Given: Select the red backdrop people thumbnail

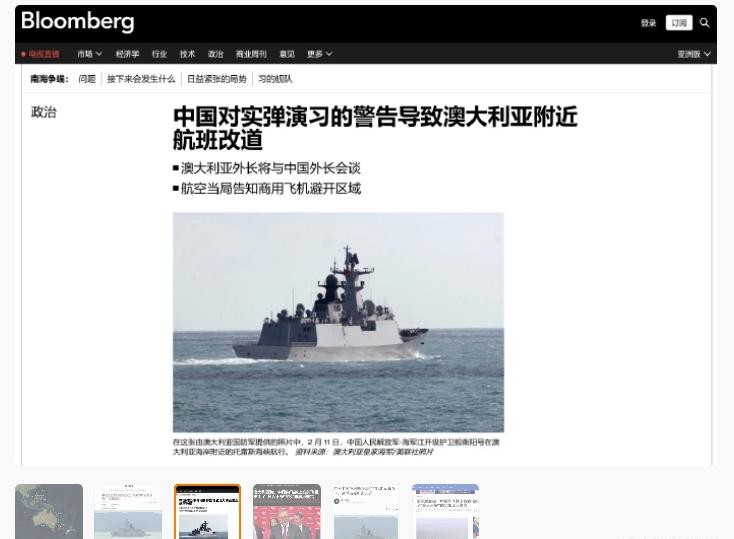Looking at the screenshot, I should click(x=287, y=511).
